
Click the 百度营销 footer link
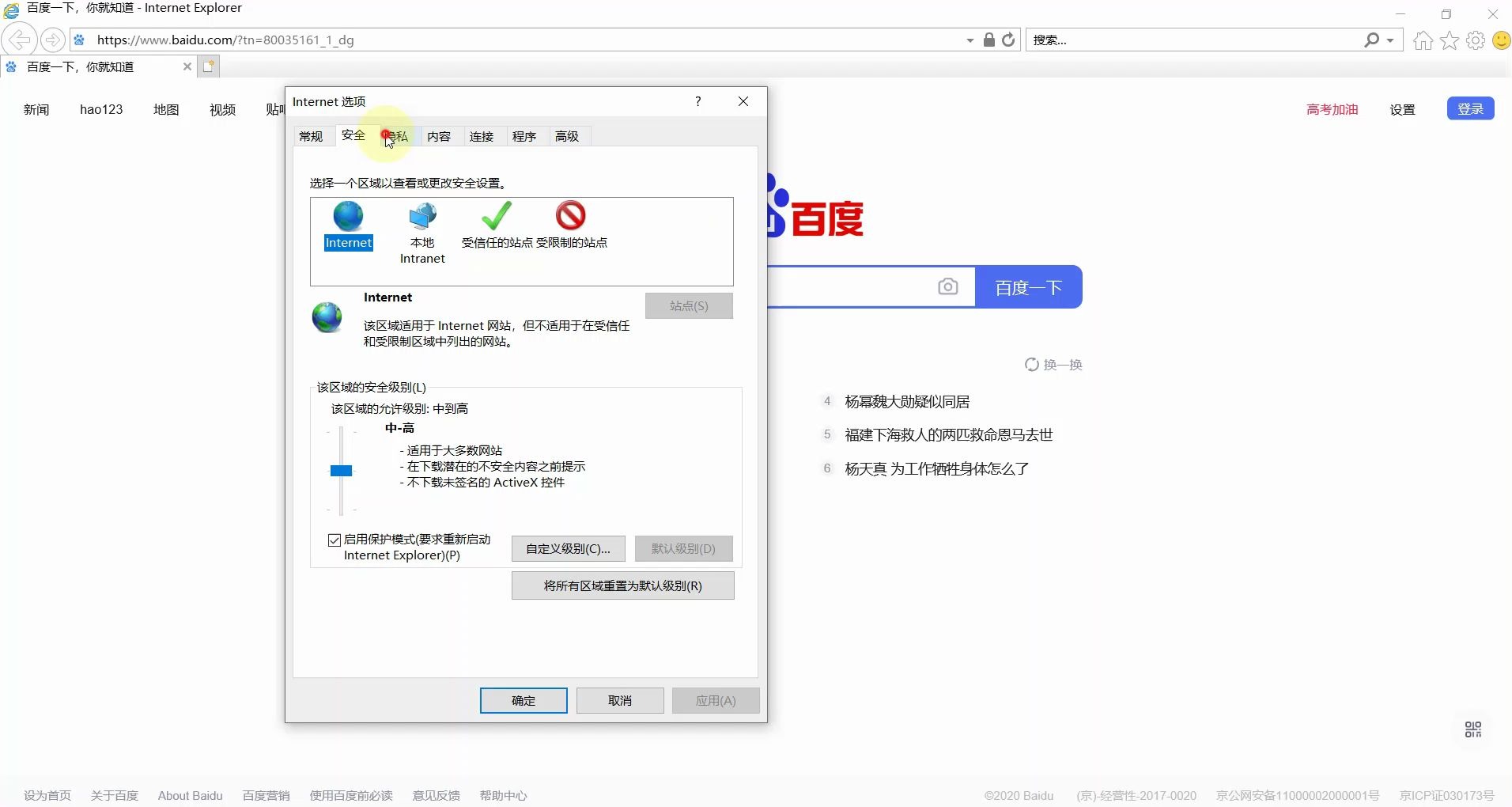[266, 795]
